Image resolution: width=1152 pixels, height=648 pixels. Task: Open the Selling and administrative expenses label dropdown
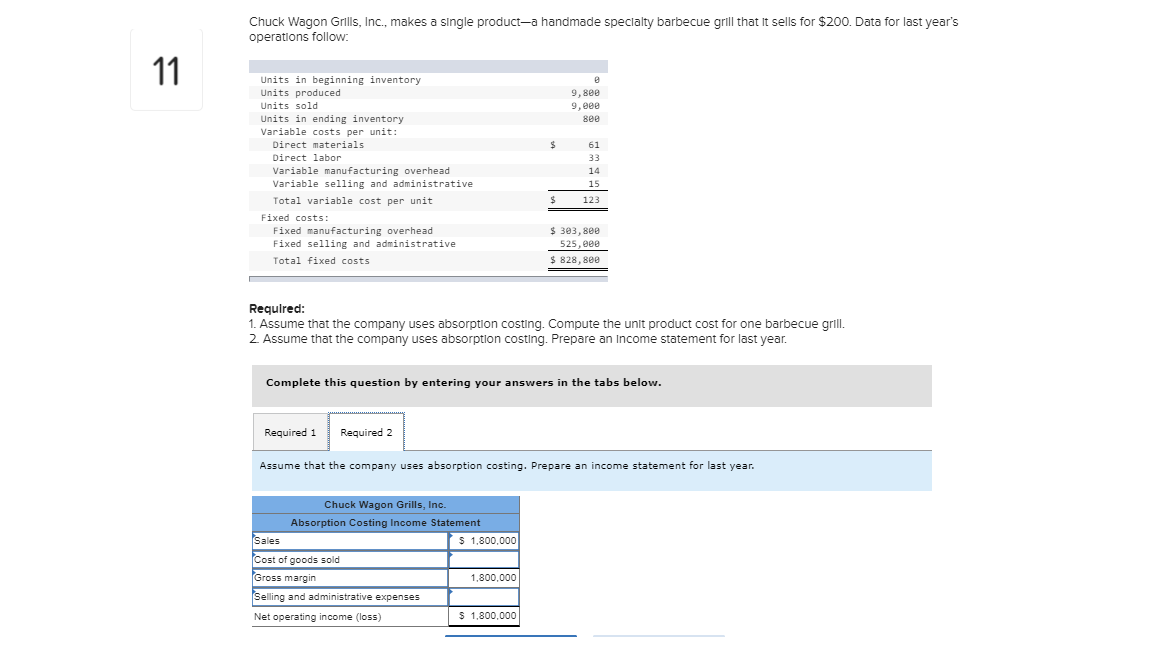(x=350, y=597)
